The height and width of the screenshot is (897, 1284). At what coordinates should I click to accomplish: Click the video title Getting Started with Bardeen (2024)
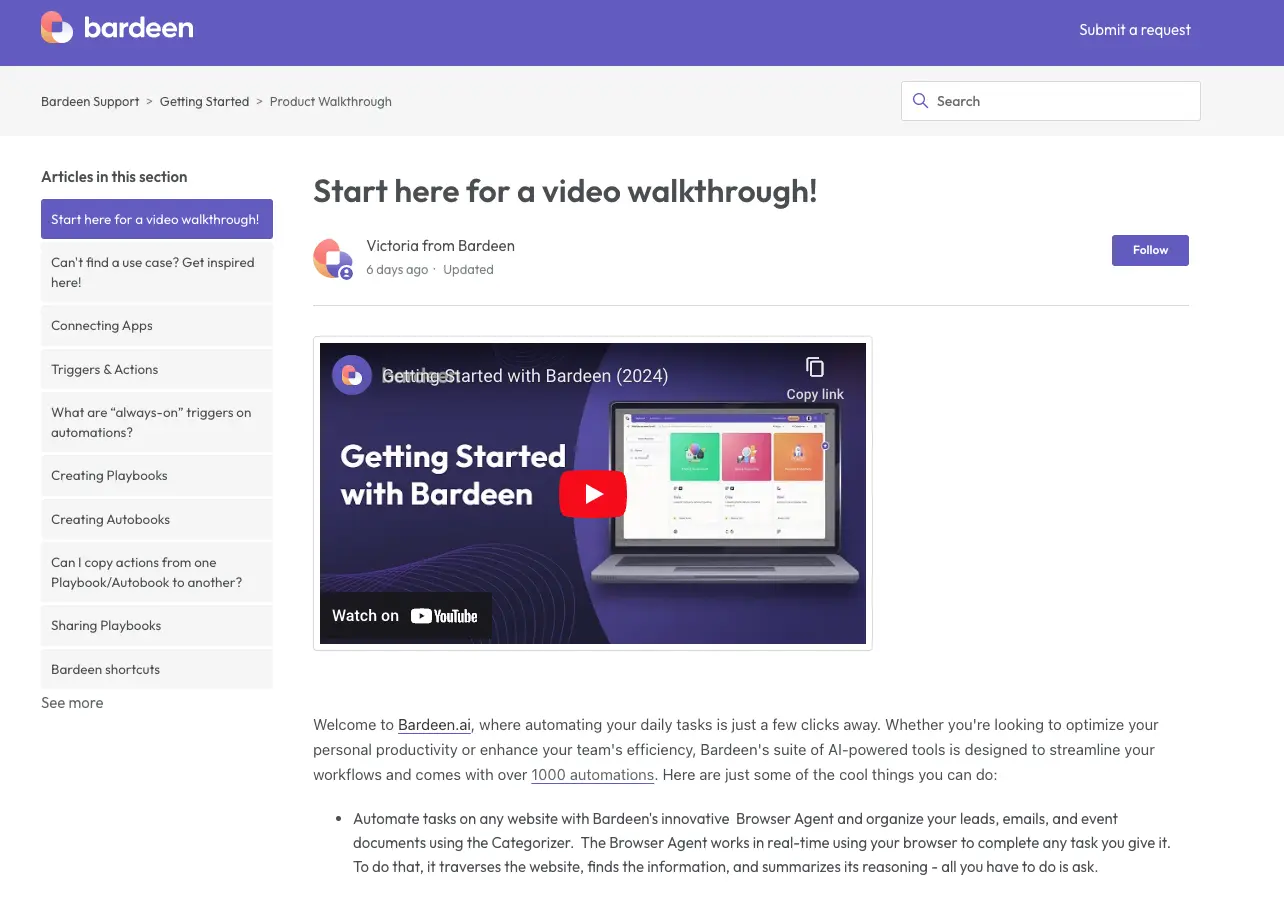pos(525,376)
